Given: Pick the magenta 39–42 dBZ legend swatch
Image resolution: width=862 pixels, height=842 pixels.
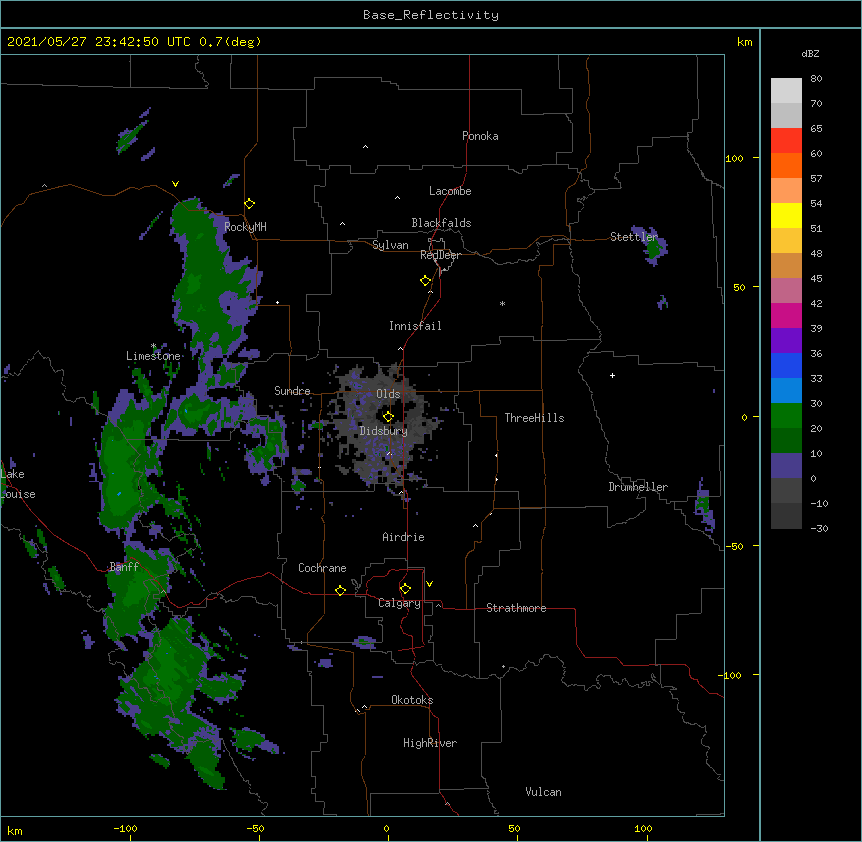Looking at the screenshot, I should click(x=786, y=316).
